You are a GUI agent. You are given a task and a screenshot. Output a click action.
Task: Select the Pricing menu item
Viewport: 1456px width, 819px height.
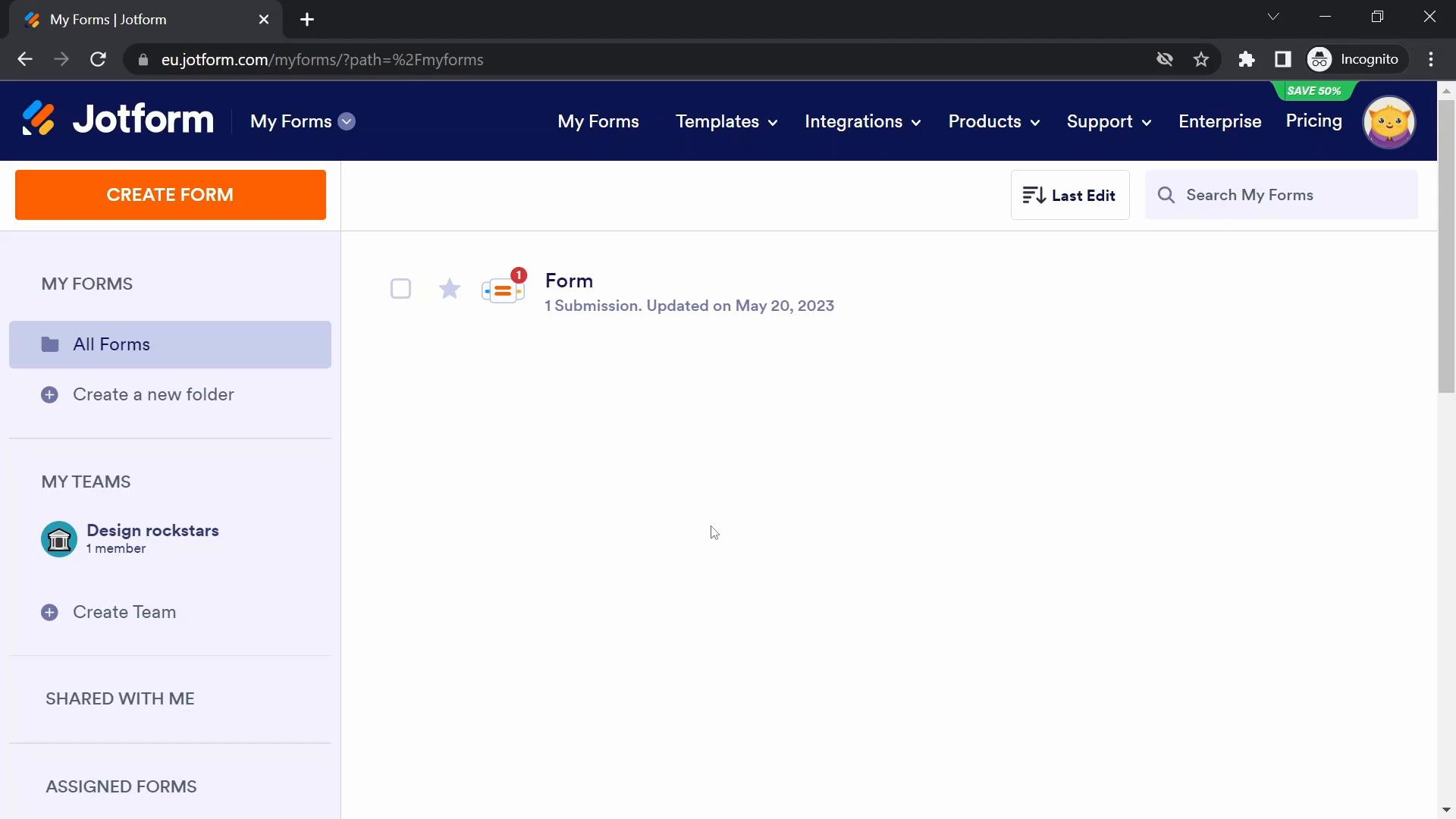pos(1314,121)
